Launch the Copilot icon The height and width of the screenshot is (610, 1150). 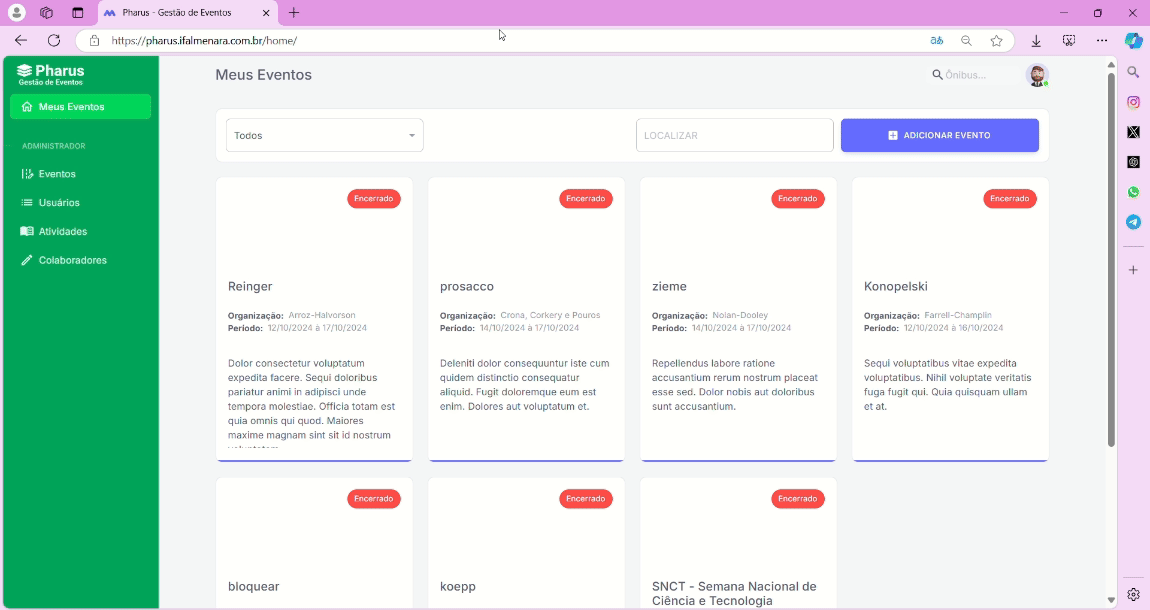pos(1133,41)
